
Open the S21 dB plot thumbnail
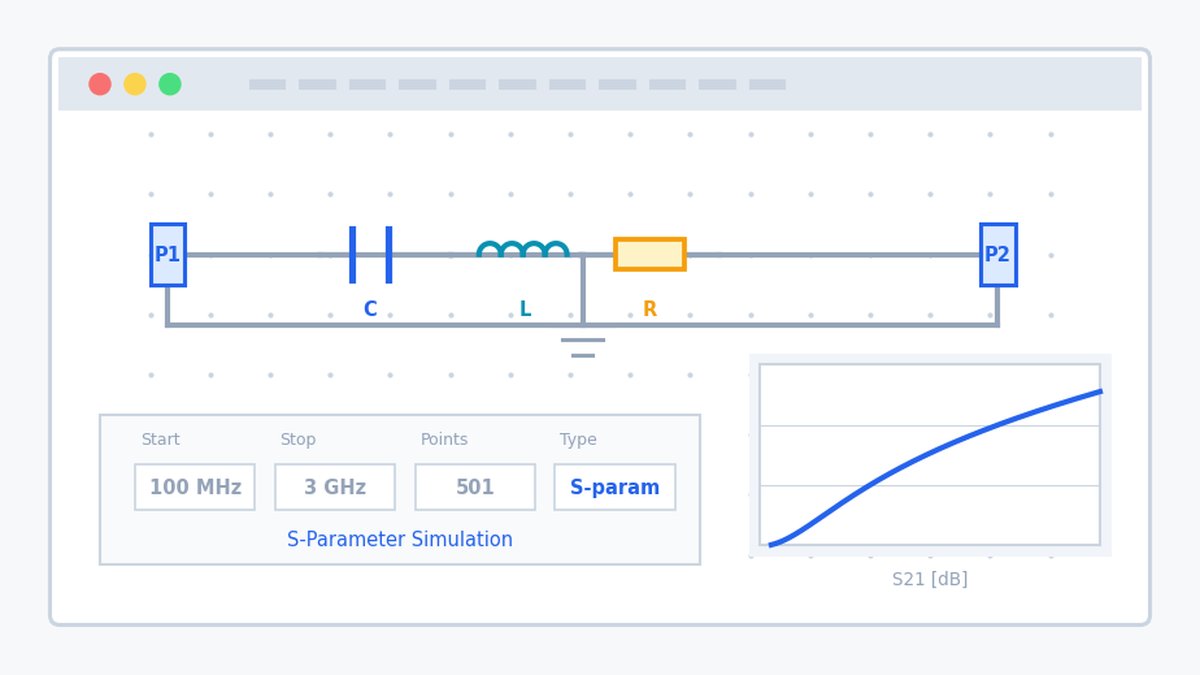coord(930,455)
